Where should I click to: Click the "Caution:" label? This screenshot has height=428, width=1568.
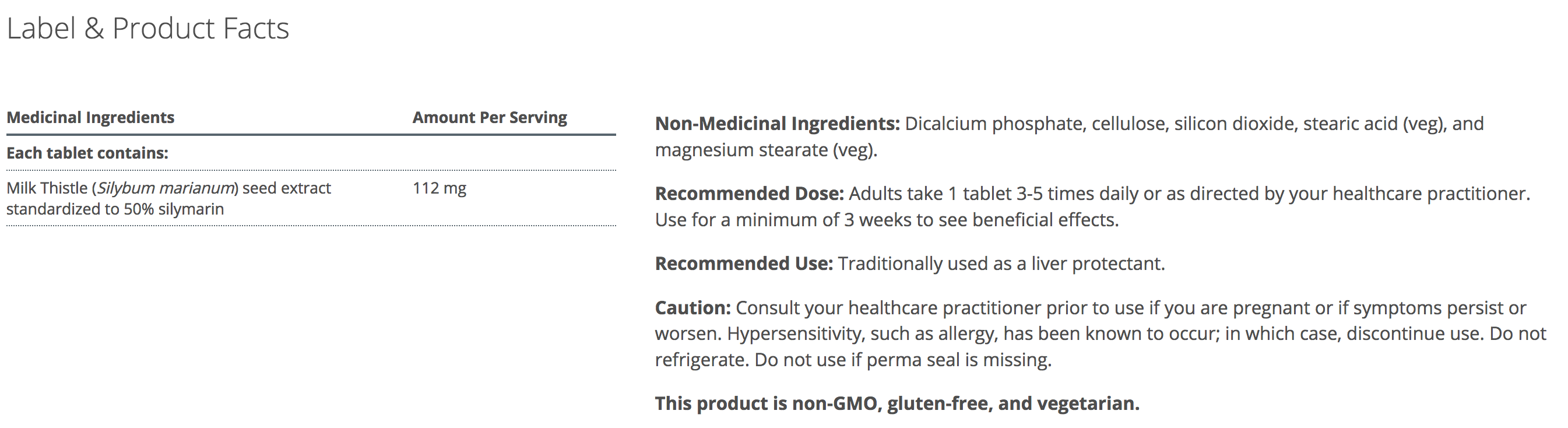click(692, 308)
